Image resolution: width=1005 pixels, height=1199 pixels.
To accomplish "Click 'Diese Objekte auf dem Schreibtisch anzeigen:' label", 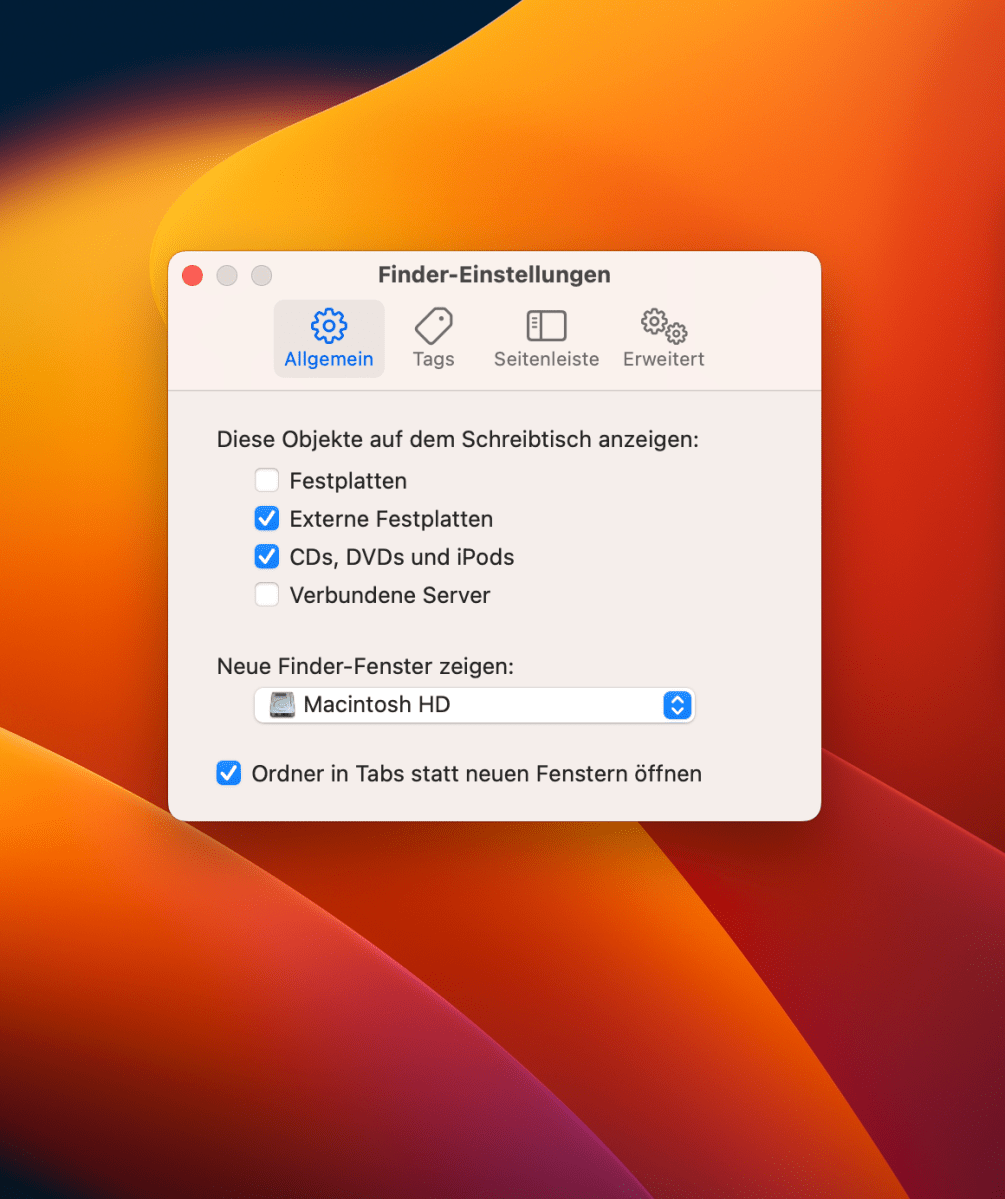I will (457, 440).
